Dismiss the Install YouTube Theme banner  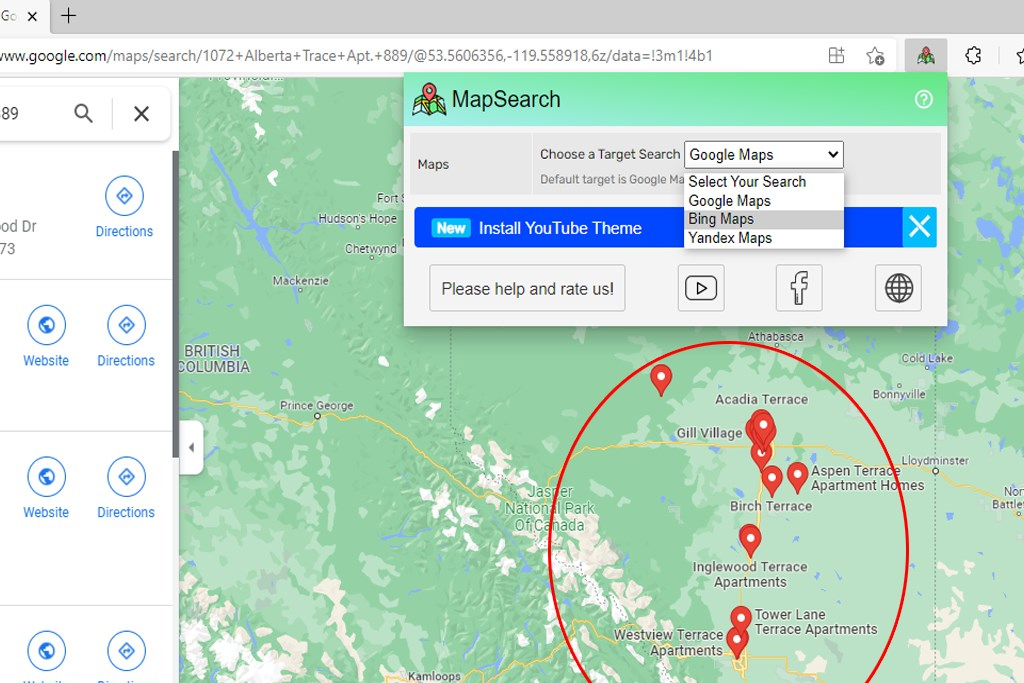pos(920,227)
